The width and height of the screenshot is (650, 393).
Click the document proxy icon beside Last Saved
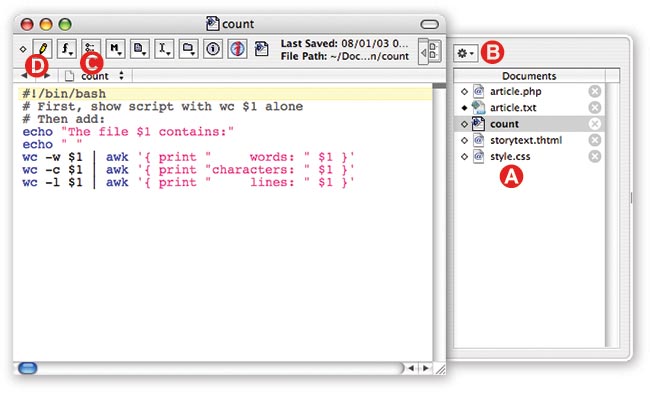262,49
